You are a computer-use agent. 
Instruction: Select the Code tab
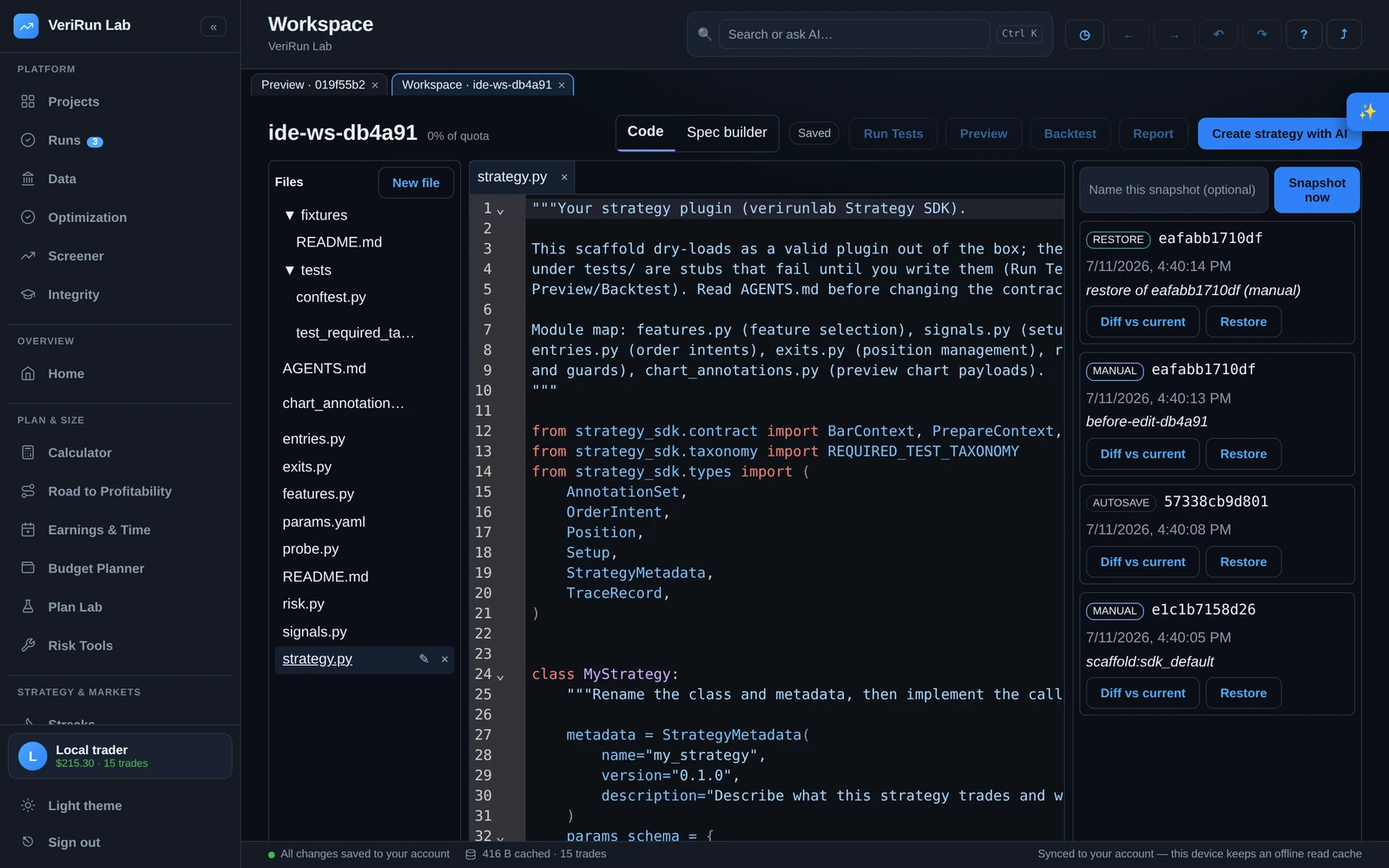tap(645, 132)
